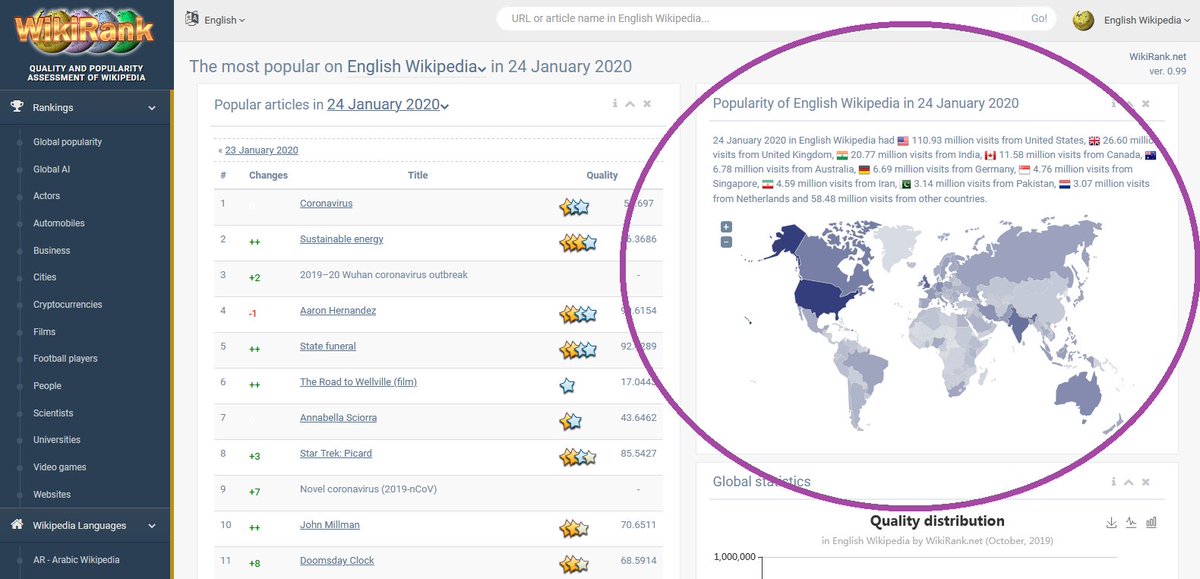The width and height of the screenshot is (1200, 579).
Task: Open the 24 January 2020 date dropdown
Action: 387,104
